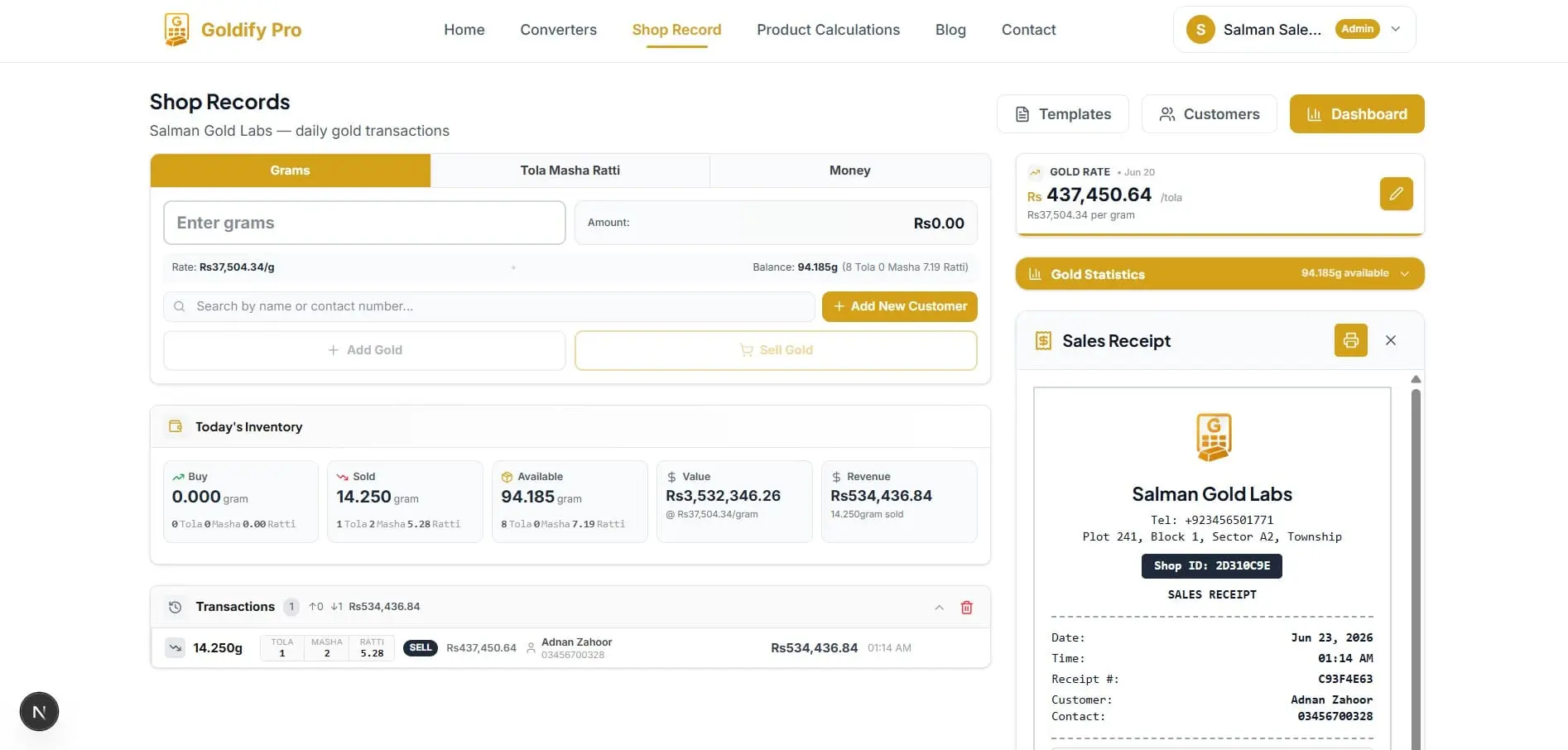This screenshot has height=750, width=1568.
Task: Select Shop Record in navigation
Action: point(676,30)
